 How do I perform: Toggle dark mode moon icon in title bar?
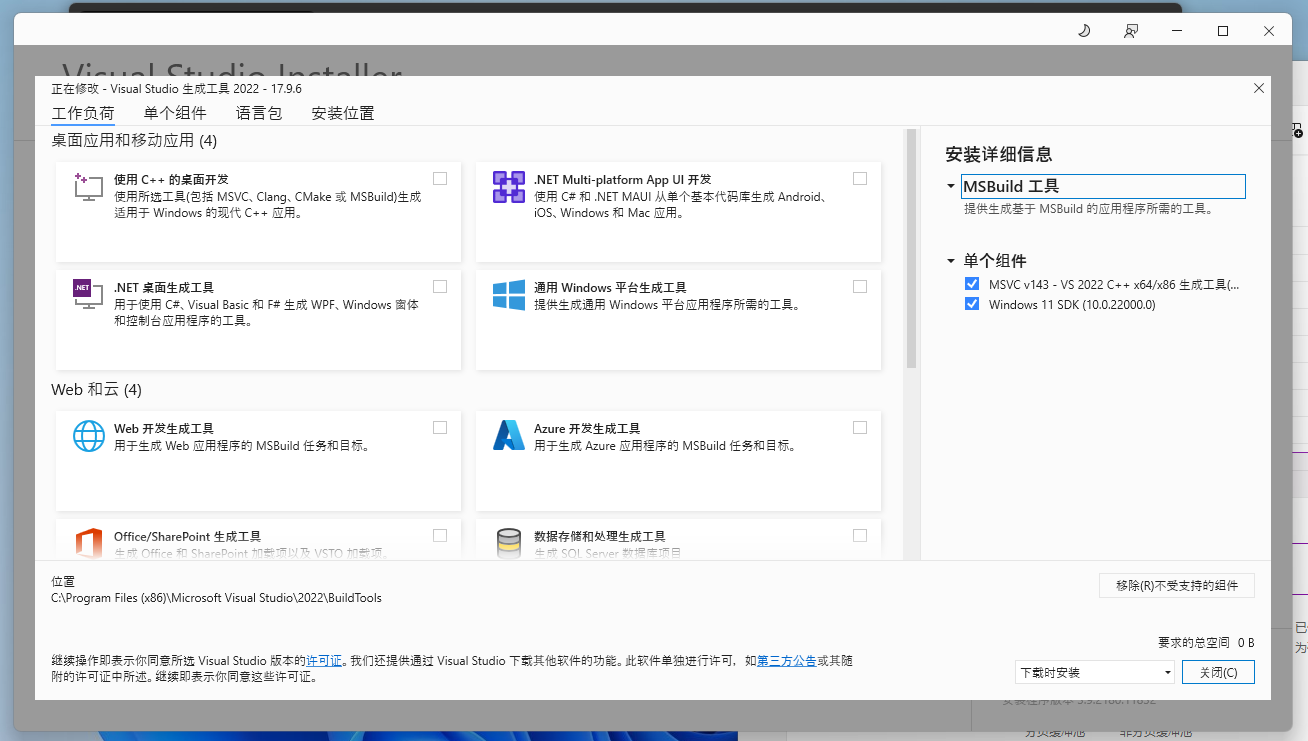1084,31
